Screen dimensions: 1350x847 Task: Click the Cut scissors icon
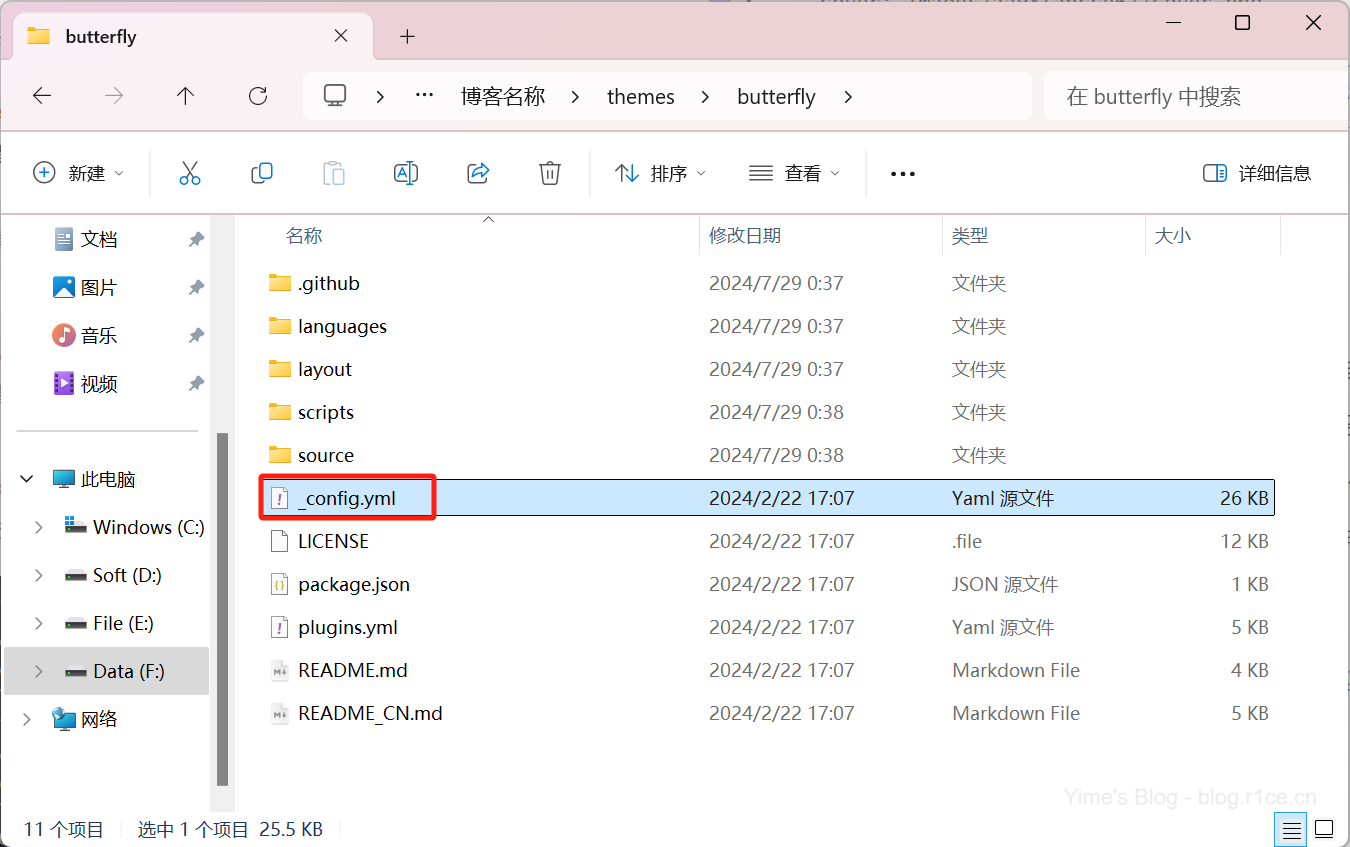[x=190, y=173]
